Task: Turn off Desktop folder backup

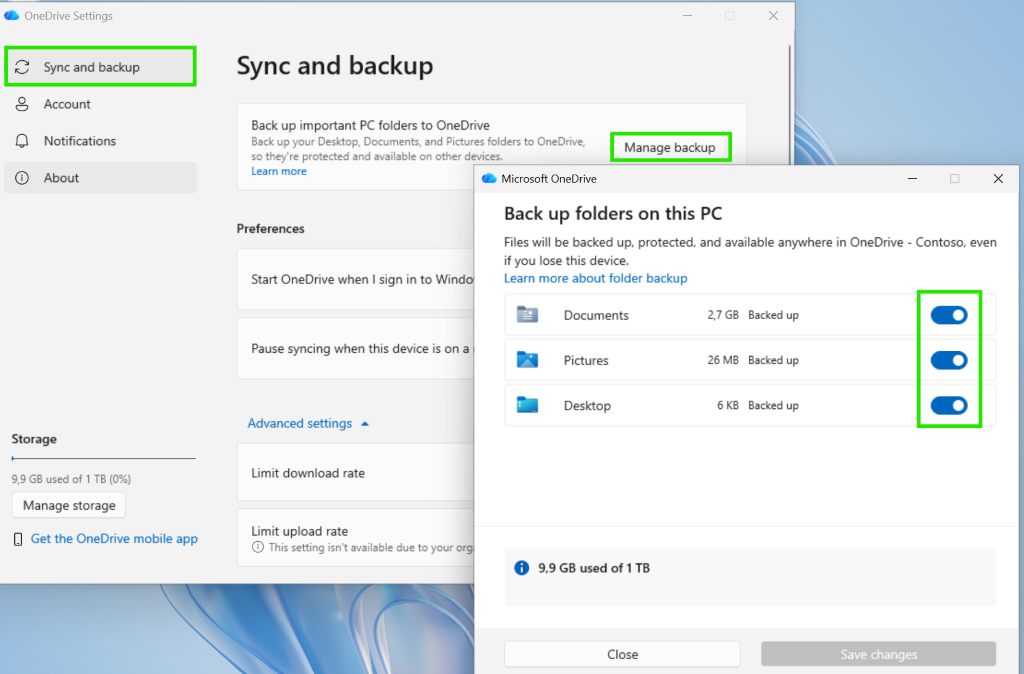Action: point(949,405)
